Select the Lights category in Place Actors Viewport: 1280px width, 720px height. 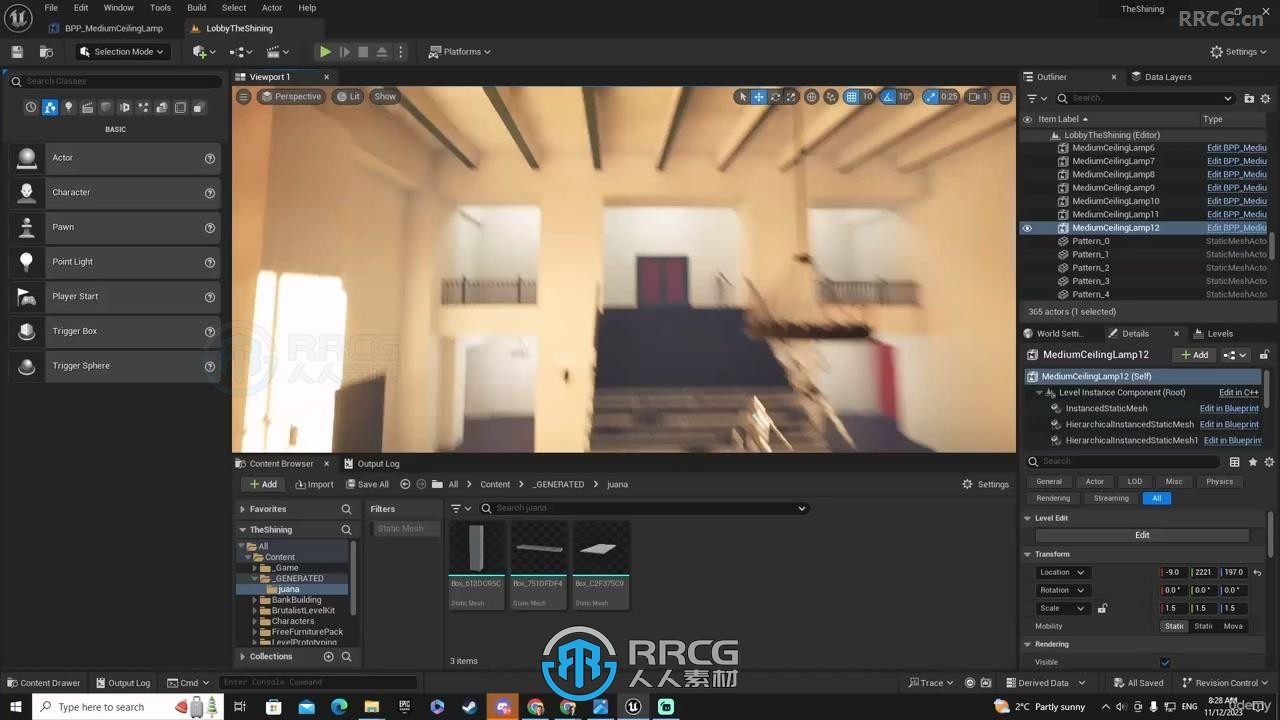(x=69, y=107)
